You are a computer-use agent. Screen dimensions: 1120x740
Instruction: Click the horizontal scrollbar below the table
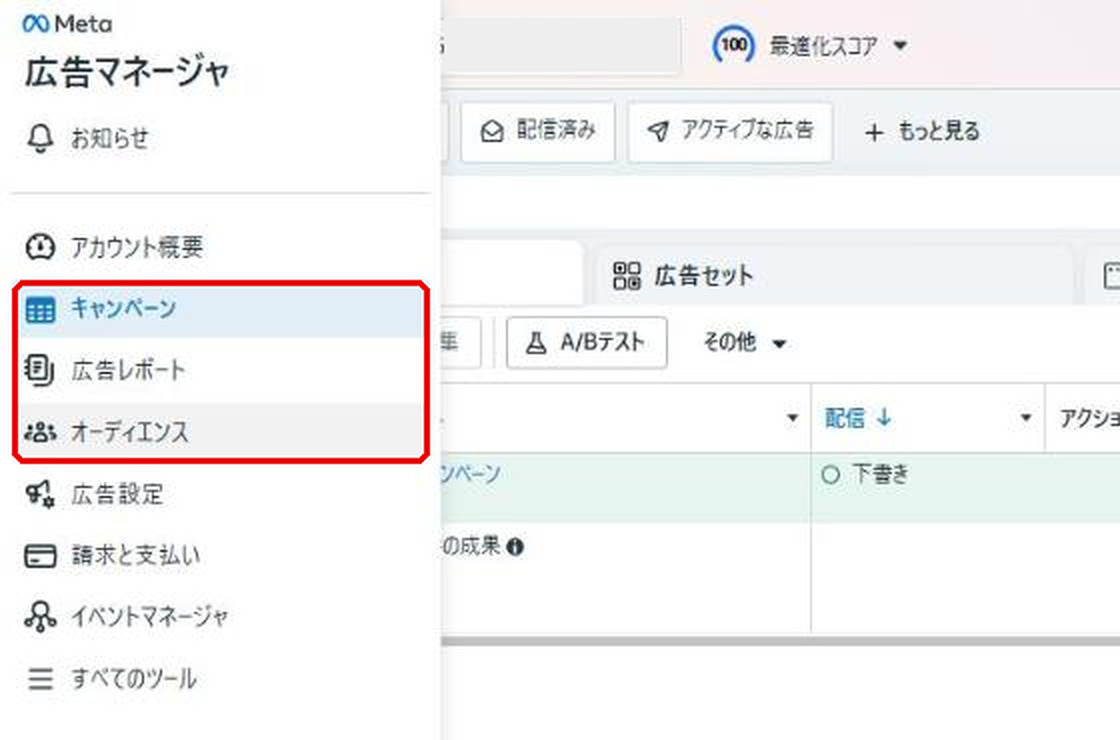[x=780, y=641]
